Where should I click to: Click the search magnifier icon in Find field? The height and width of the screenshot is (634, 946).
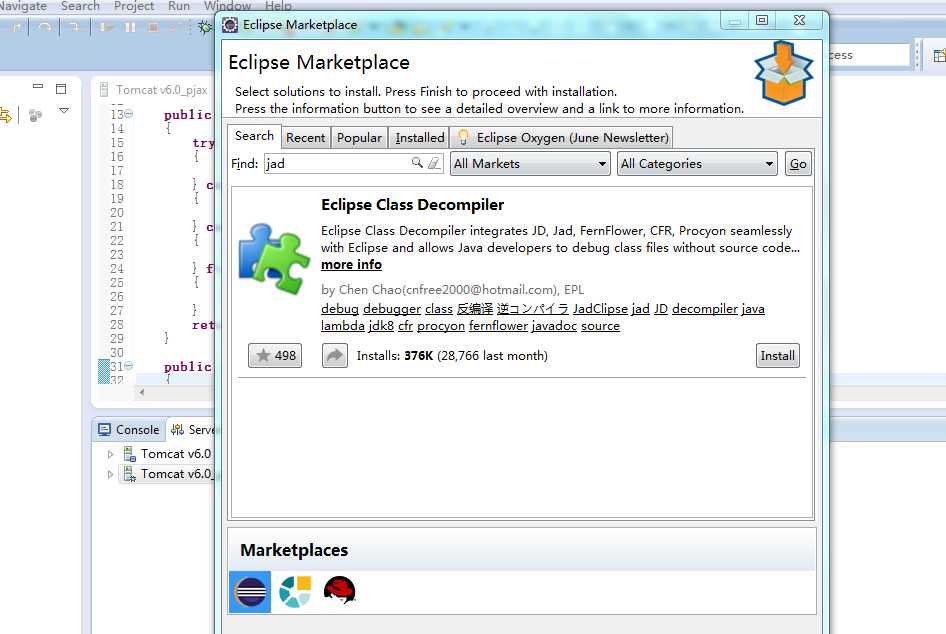(x=417, y=163)
